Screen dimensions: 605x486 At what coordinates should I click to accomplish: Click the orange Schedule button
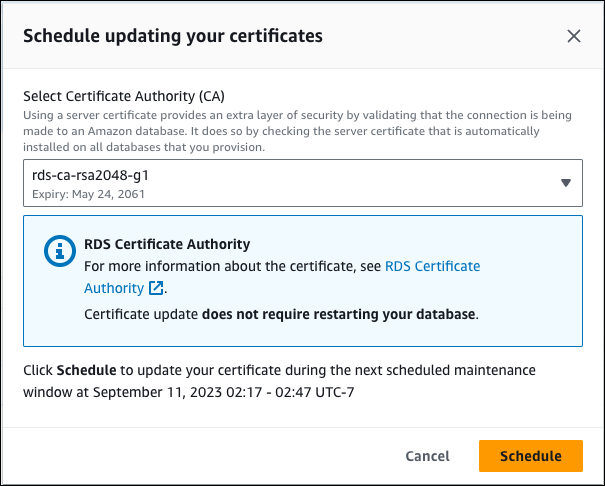[530, 455]
